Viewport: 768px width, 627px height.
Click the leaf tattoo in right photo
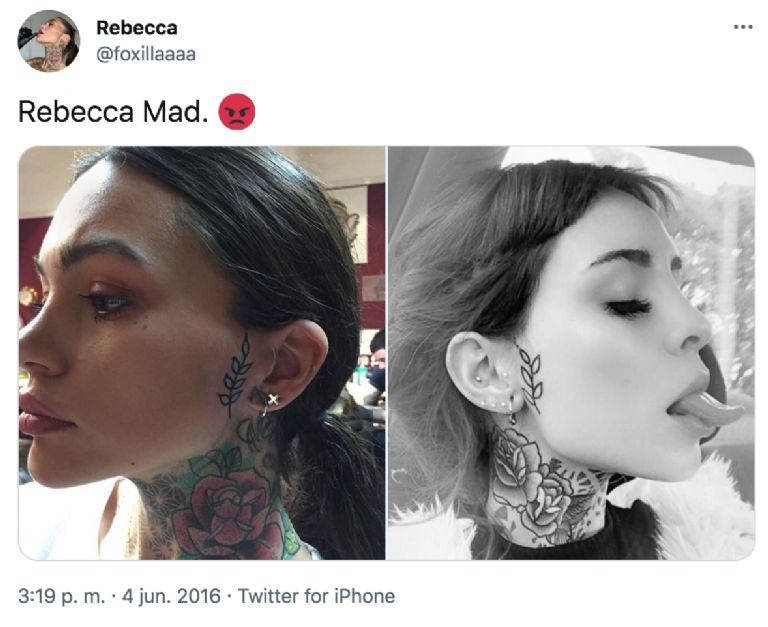529,376
